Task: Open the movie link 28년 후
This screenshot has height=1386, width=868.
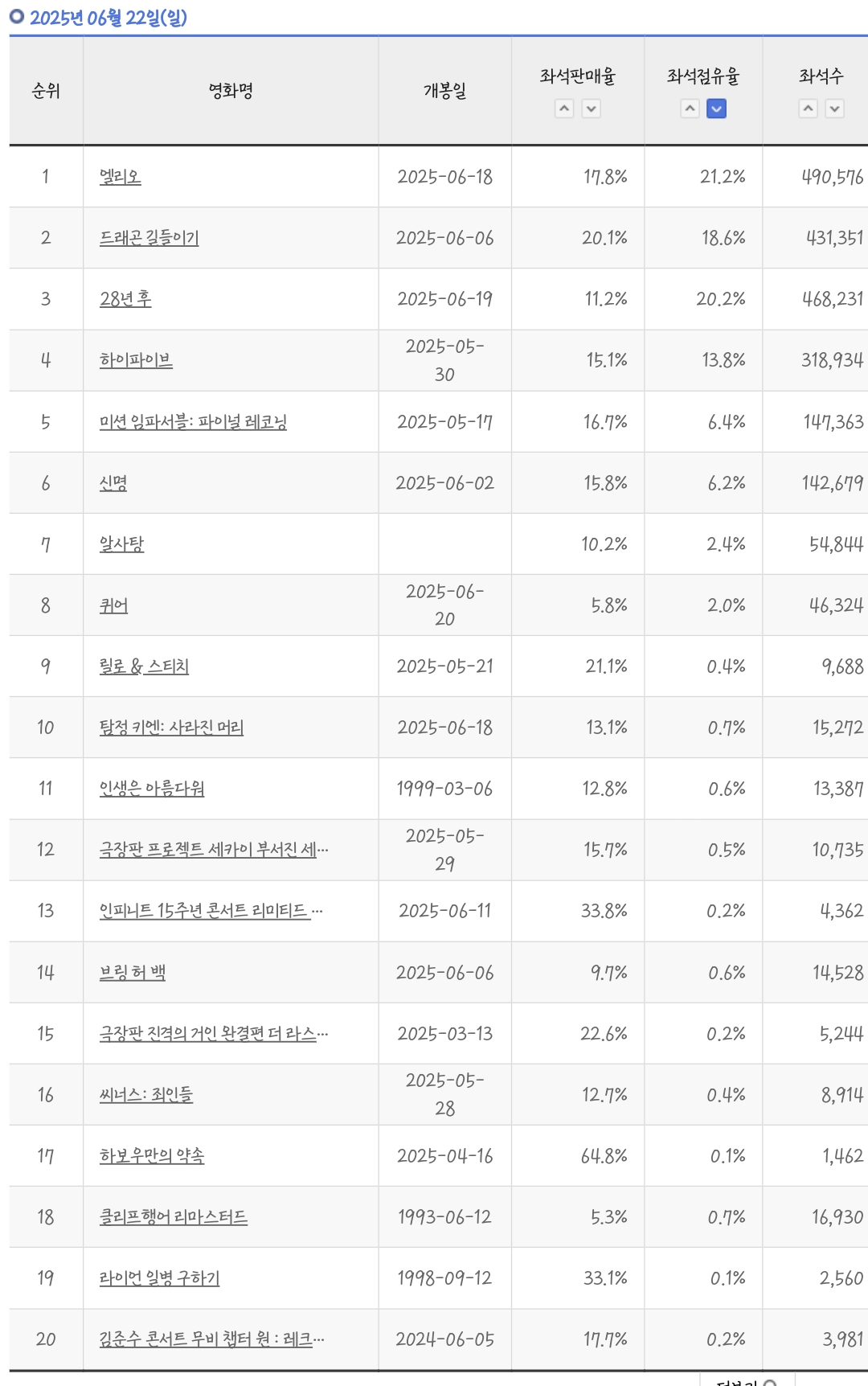Action: point(125,298)
